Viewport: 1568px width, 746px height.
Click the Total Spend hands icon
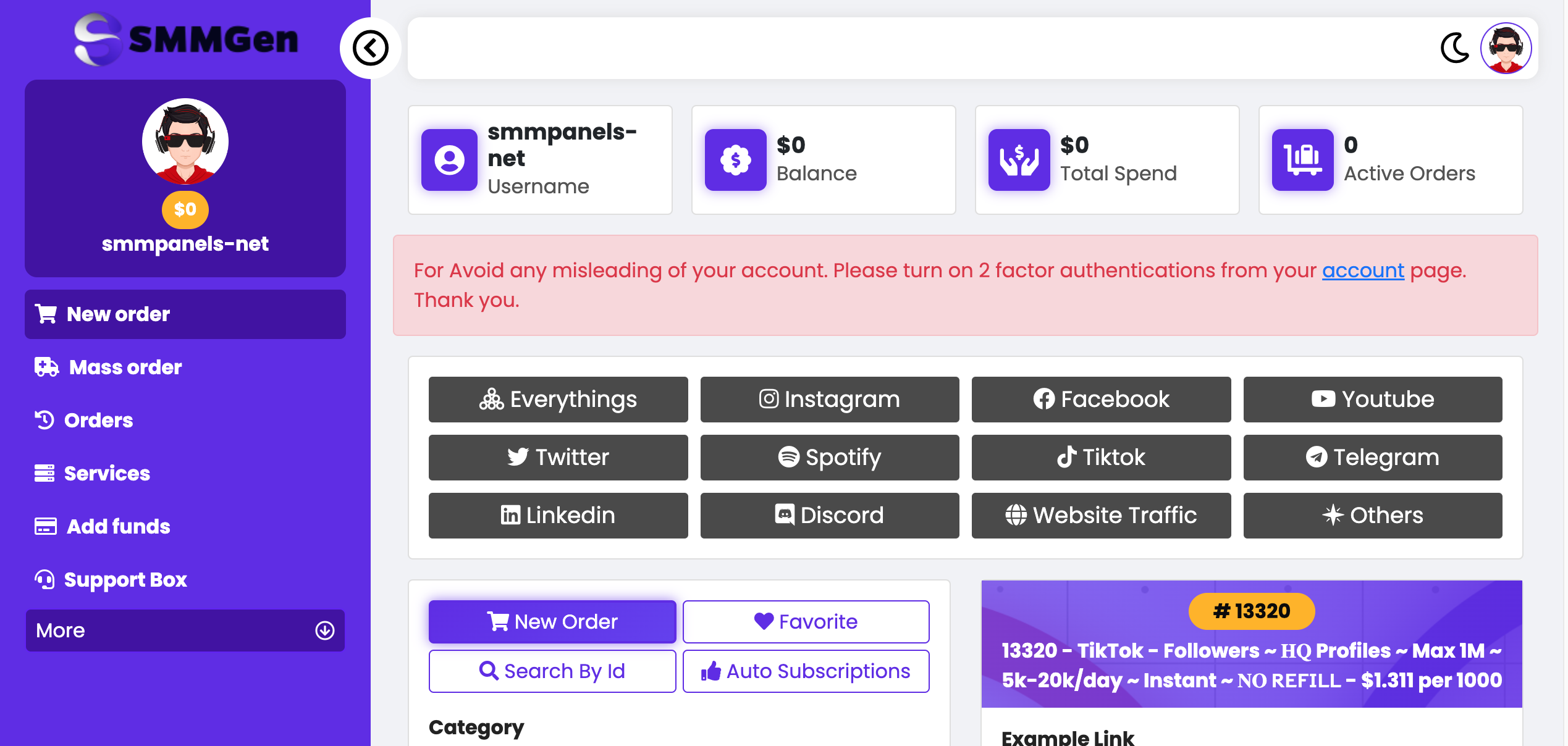pyautogui.click(x=1019, y=160)
